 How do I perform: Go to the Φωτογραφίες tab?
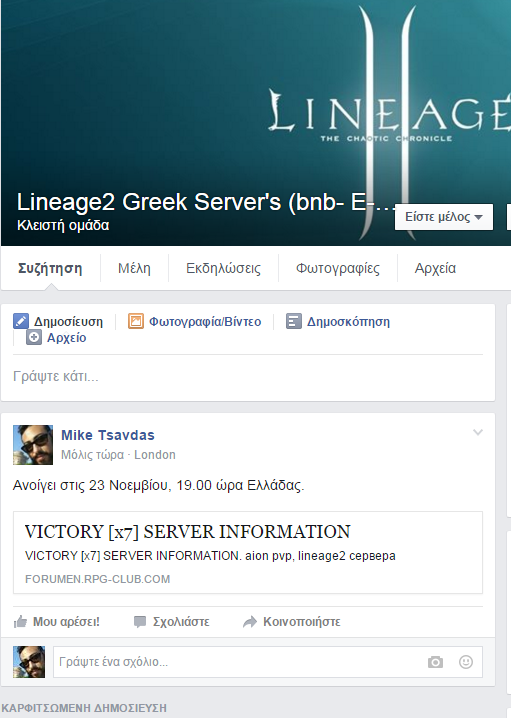tap(338, 268)
